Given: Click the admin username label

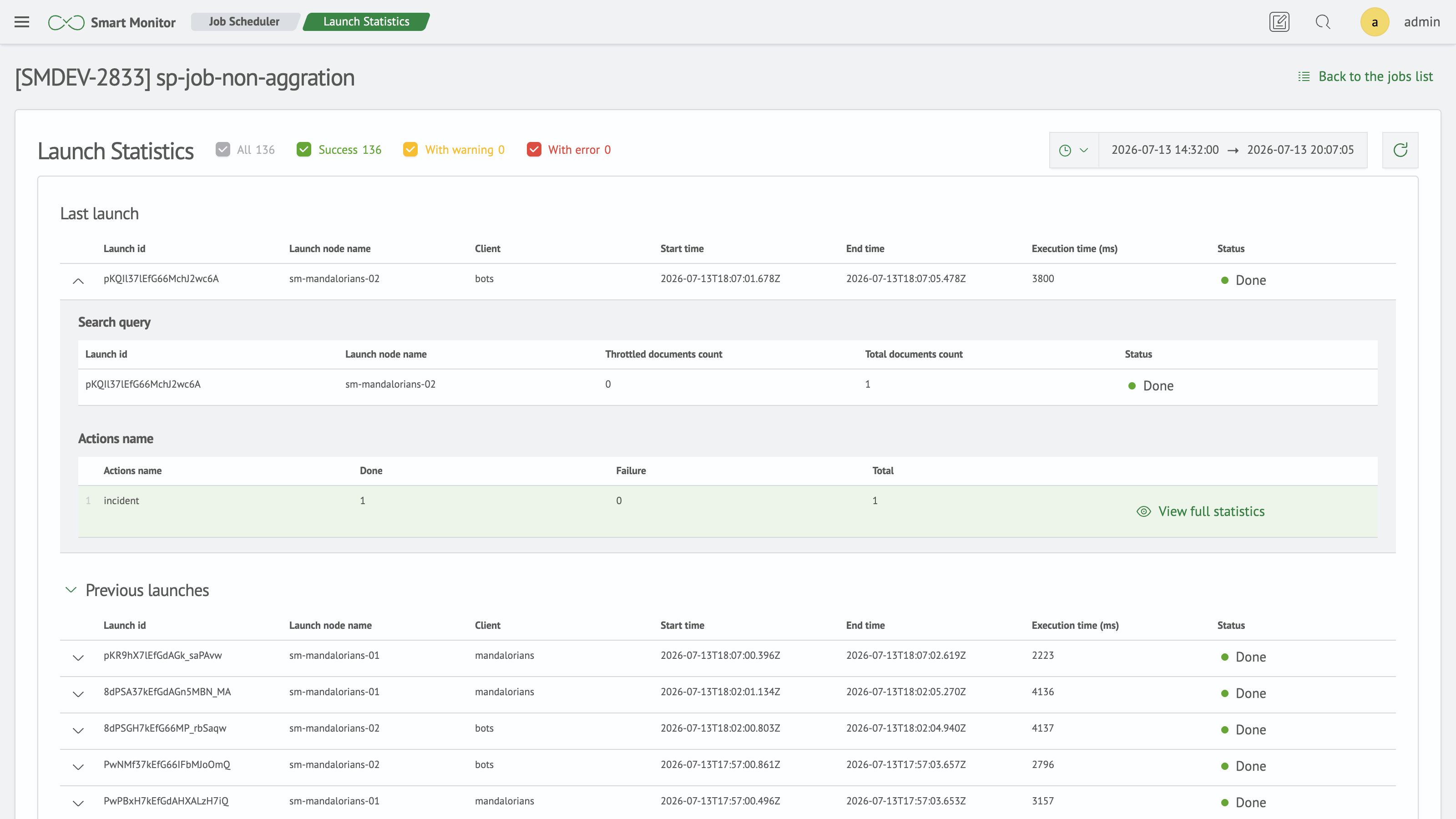Looking at the screenshot, I should tap(1422, 22).
